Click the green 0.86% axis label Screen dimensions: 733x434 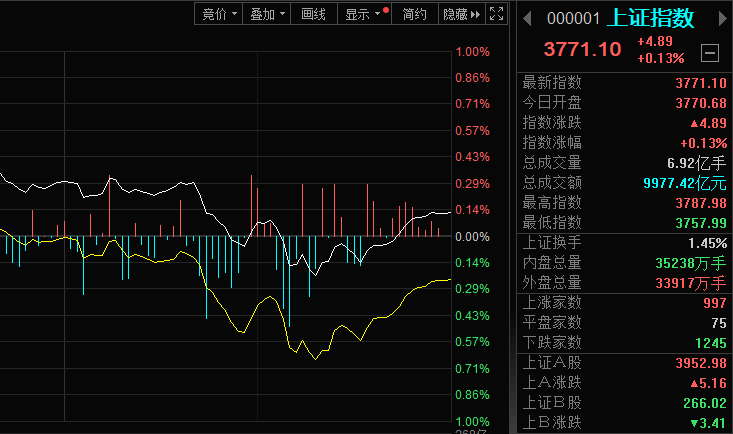pos(473,395)
